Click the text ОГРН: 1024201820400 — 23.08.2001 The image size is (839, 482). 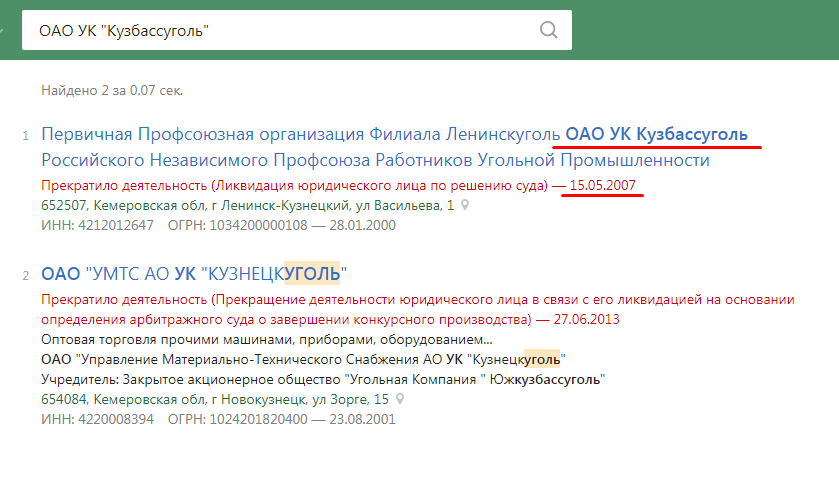[x=281, y=419]
